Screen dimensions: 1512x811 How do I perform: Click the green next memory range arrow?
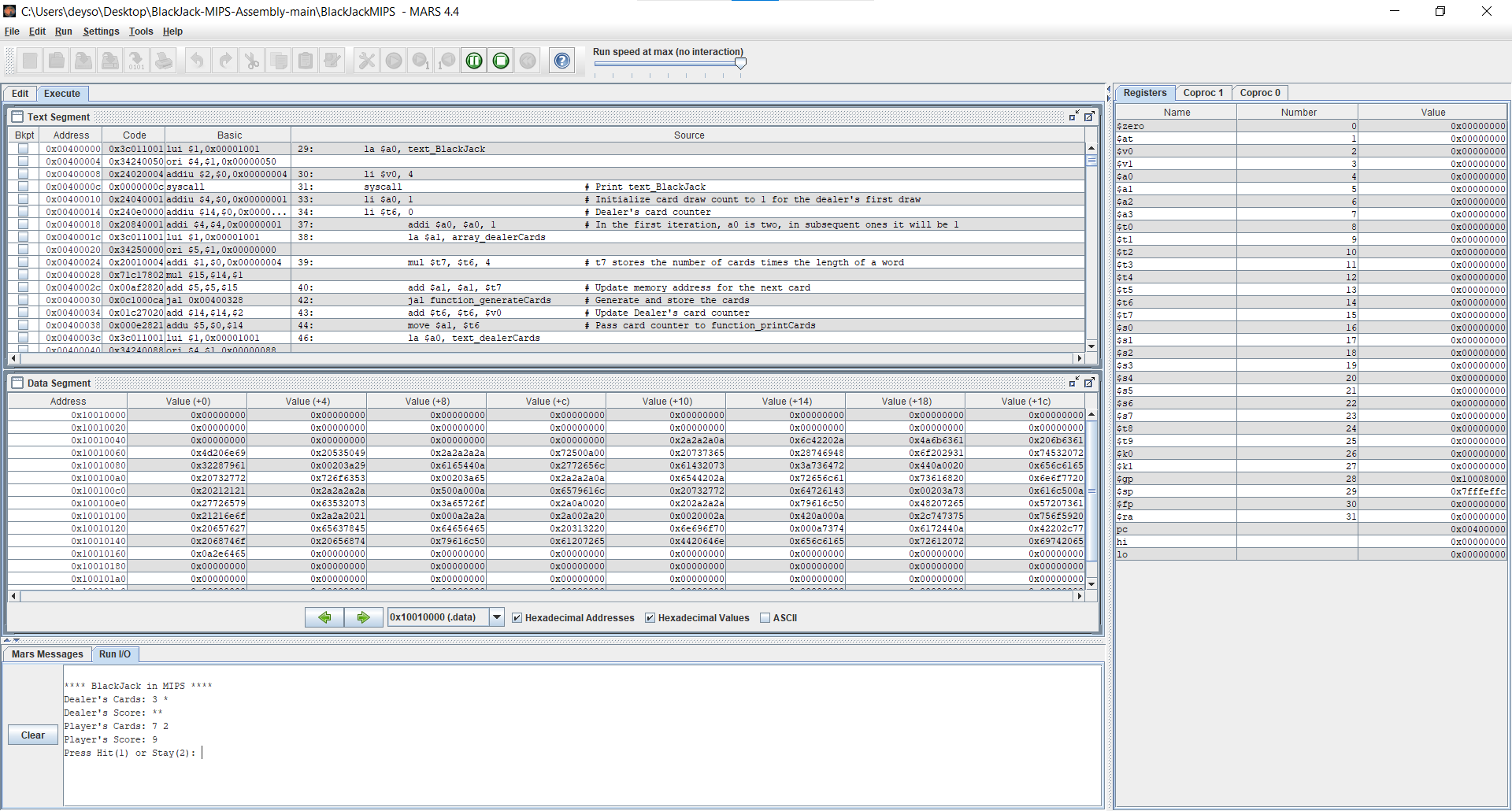click(x=363, y=617)
